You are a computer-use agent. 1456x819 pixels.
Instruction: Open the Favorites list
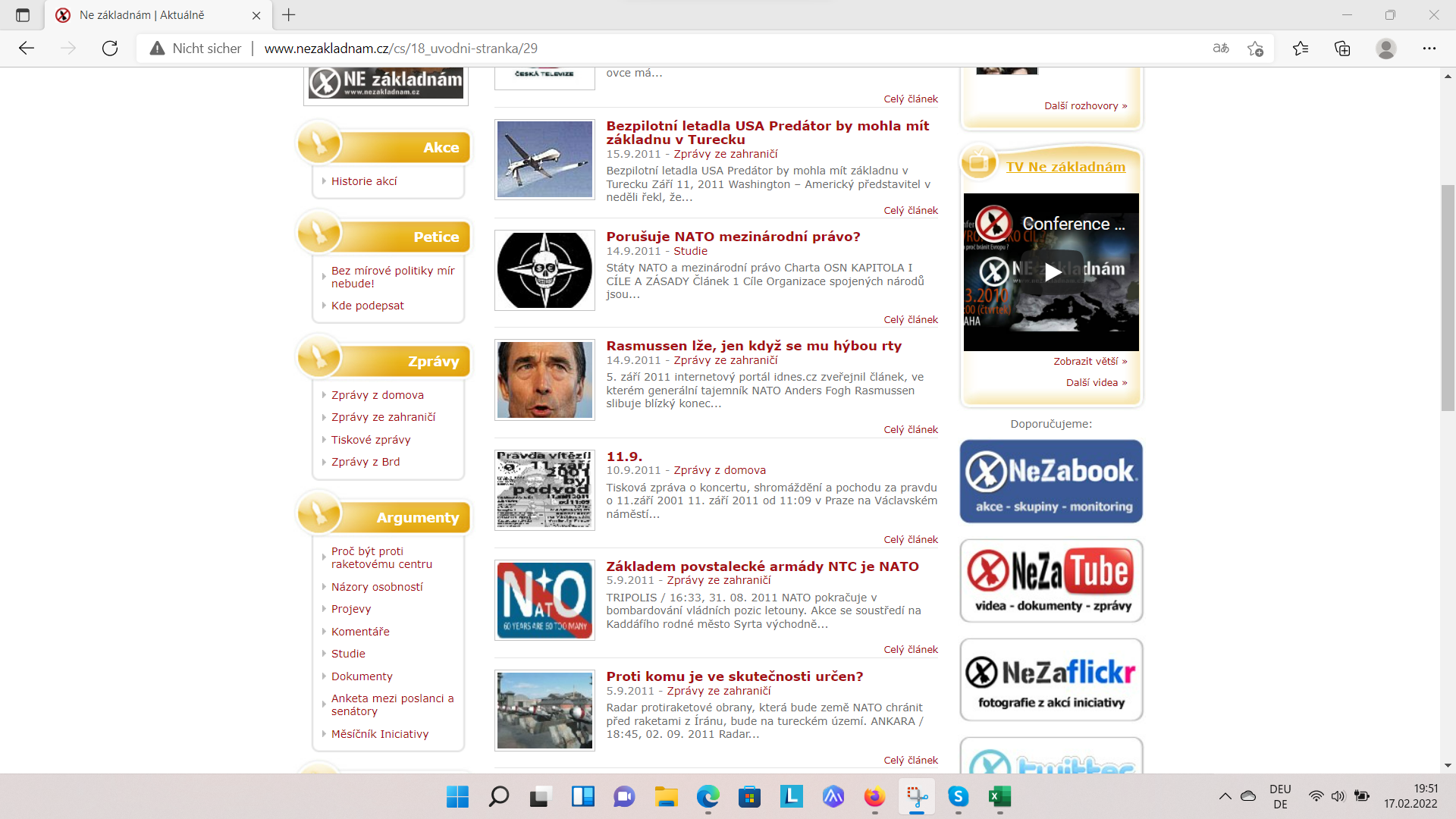[x=1301, y=49]
